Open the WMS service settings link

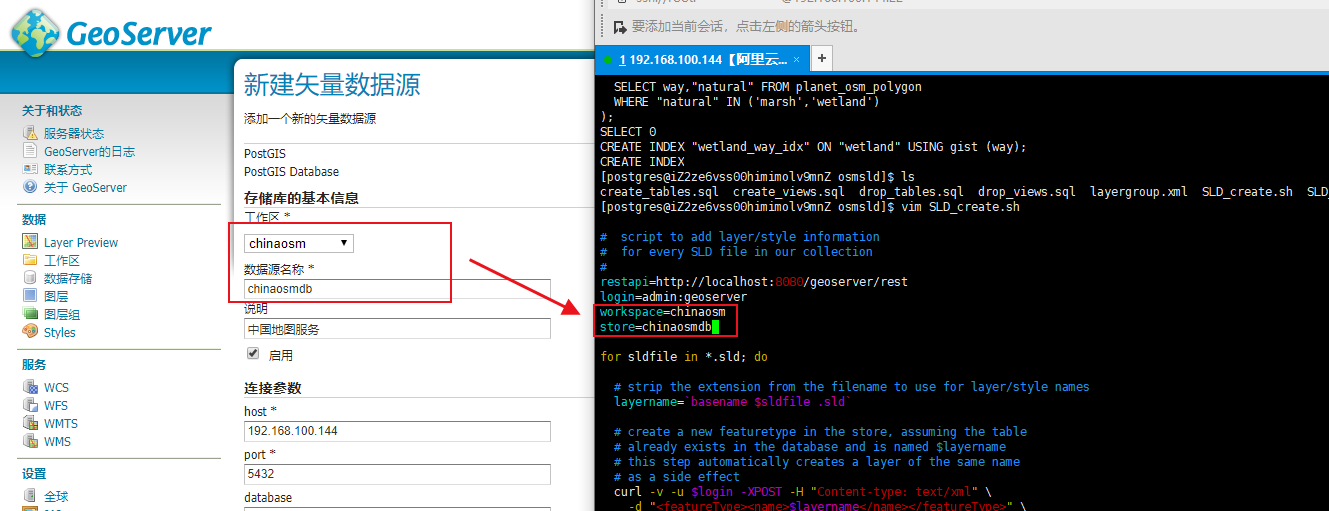coord(57,441)
